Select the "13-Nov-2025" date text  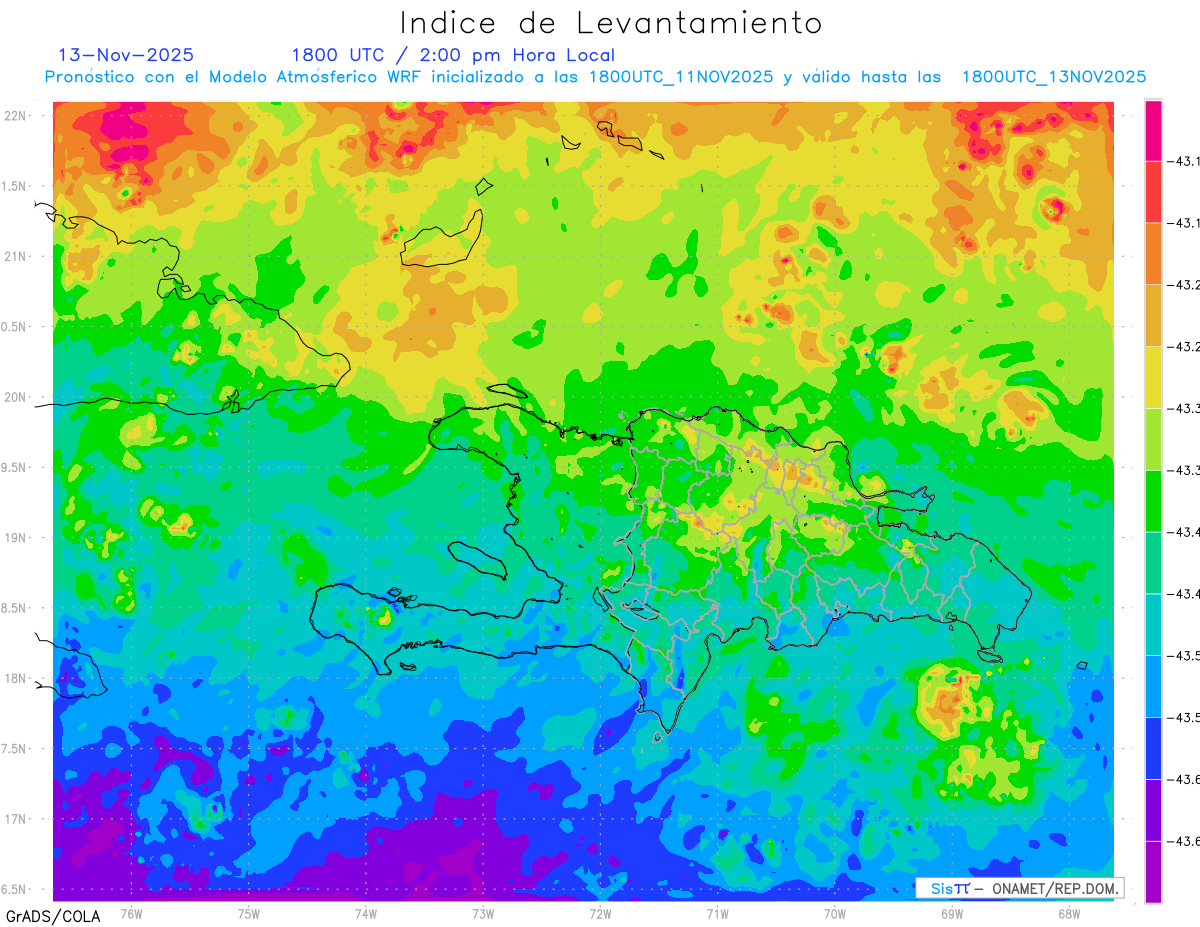(126, 55)
